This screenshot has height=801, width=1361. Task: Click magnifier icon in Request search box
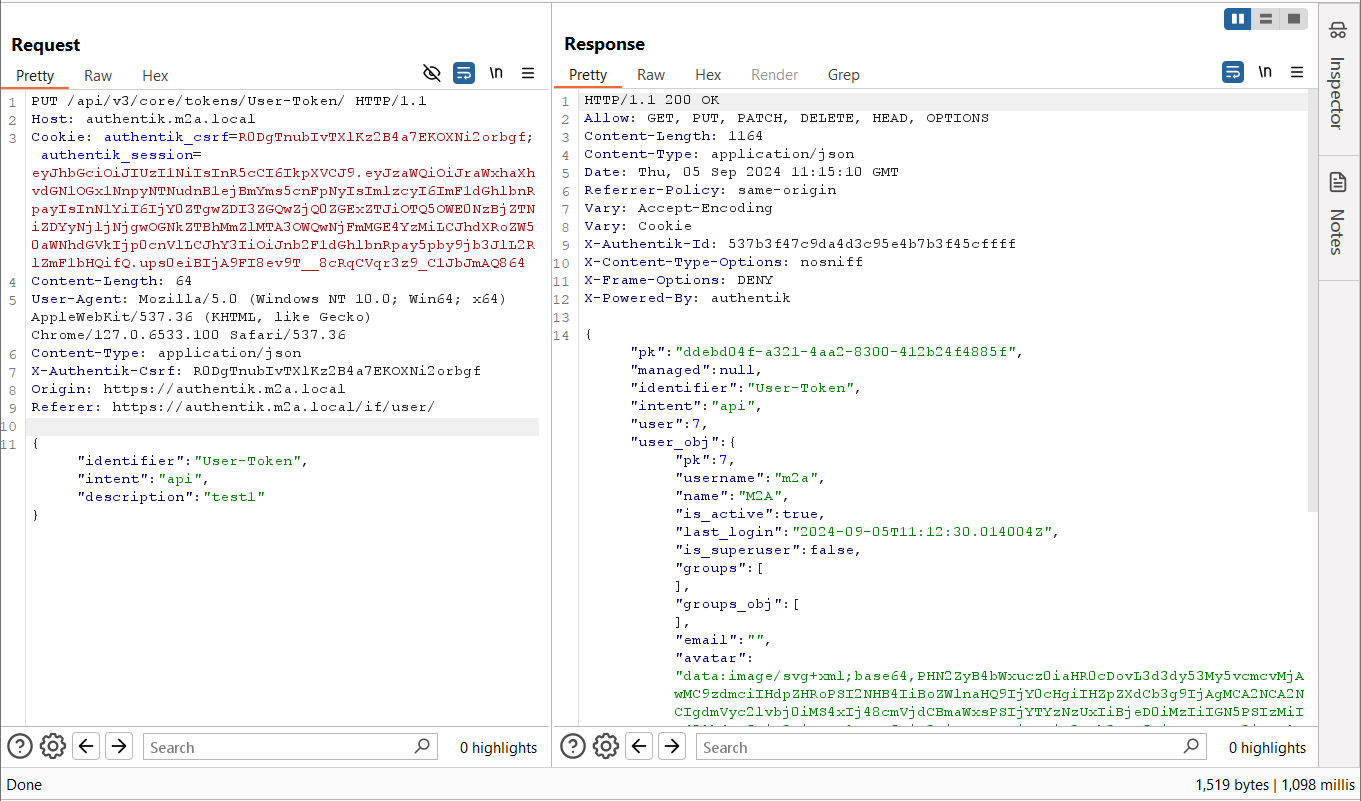(x=423, y=746)
